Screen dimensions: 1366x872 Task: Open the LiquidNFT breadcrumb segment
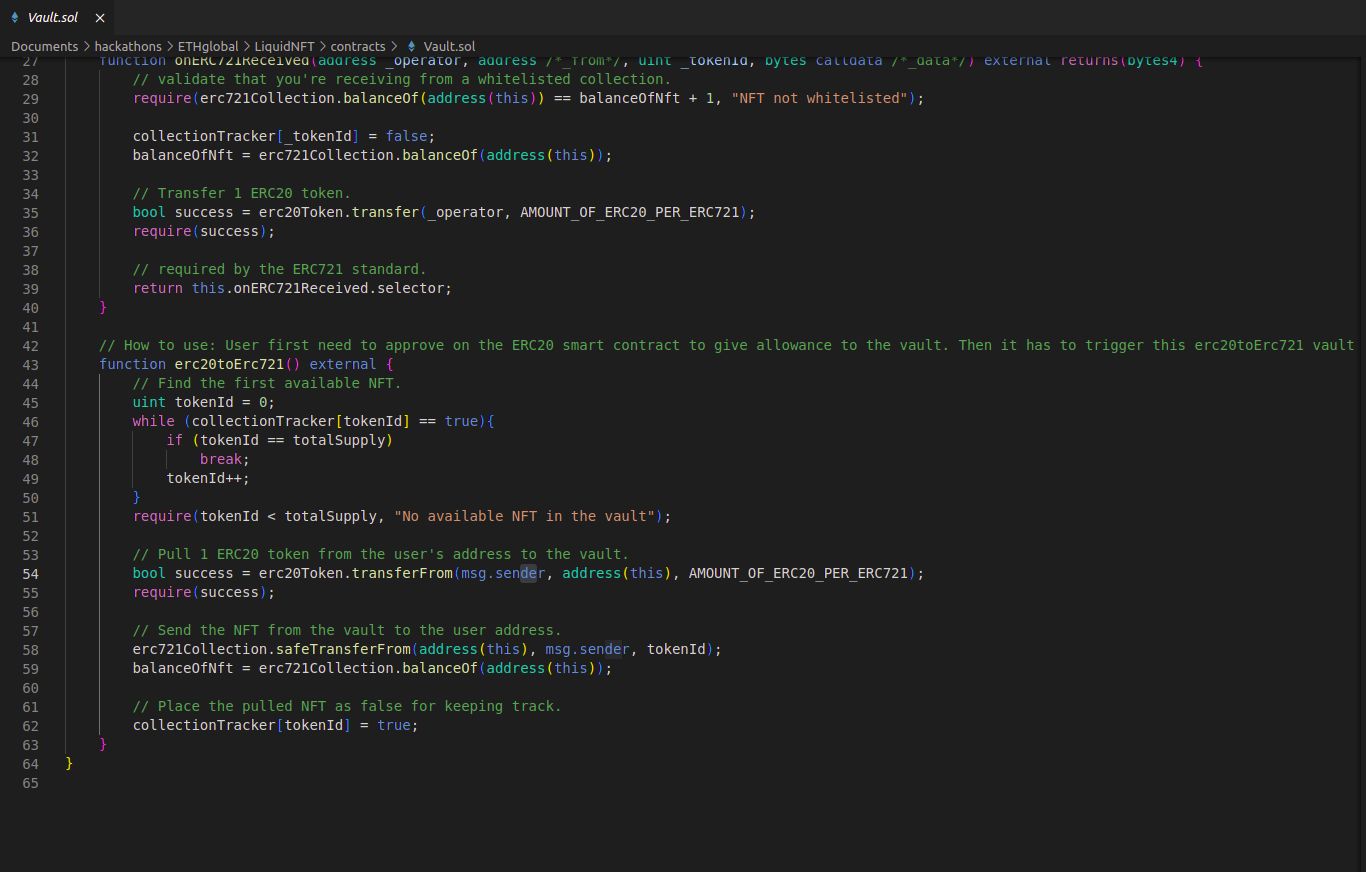(x=285, y=46)
